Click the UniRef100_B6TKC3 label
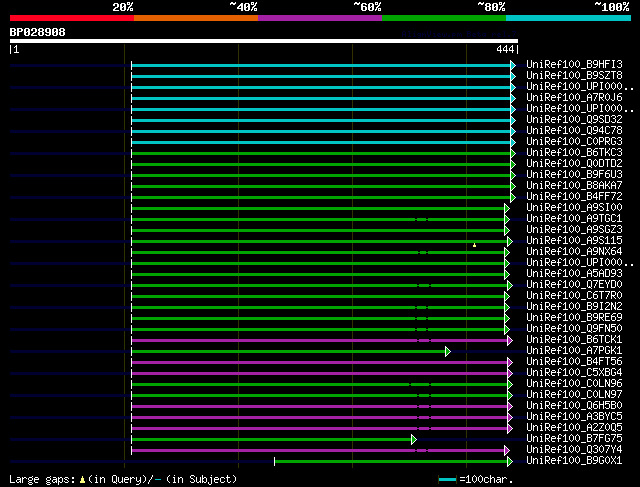Viewport: 640px width, 487px height. tap(574, 153)
